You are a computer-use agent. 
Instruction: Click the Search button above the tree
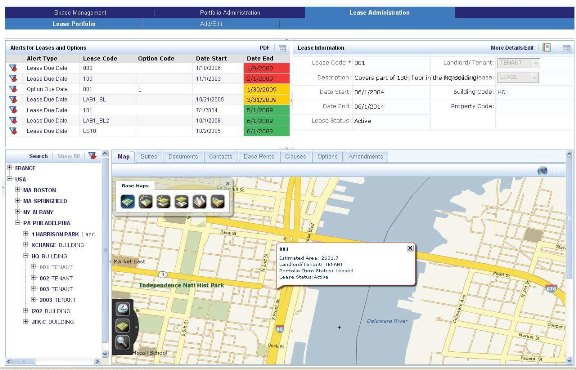pos(39,156)
